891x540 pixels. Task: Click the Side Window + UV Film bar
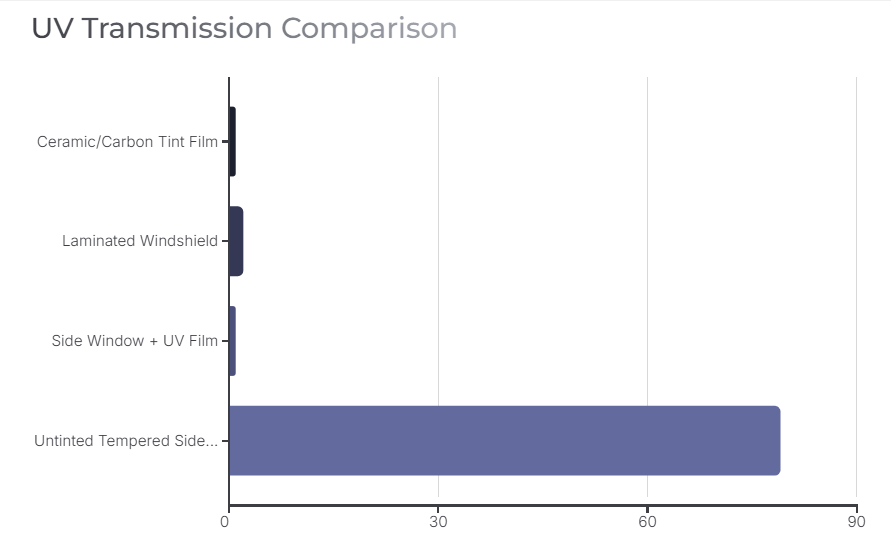tap(232, 341)
